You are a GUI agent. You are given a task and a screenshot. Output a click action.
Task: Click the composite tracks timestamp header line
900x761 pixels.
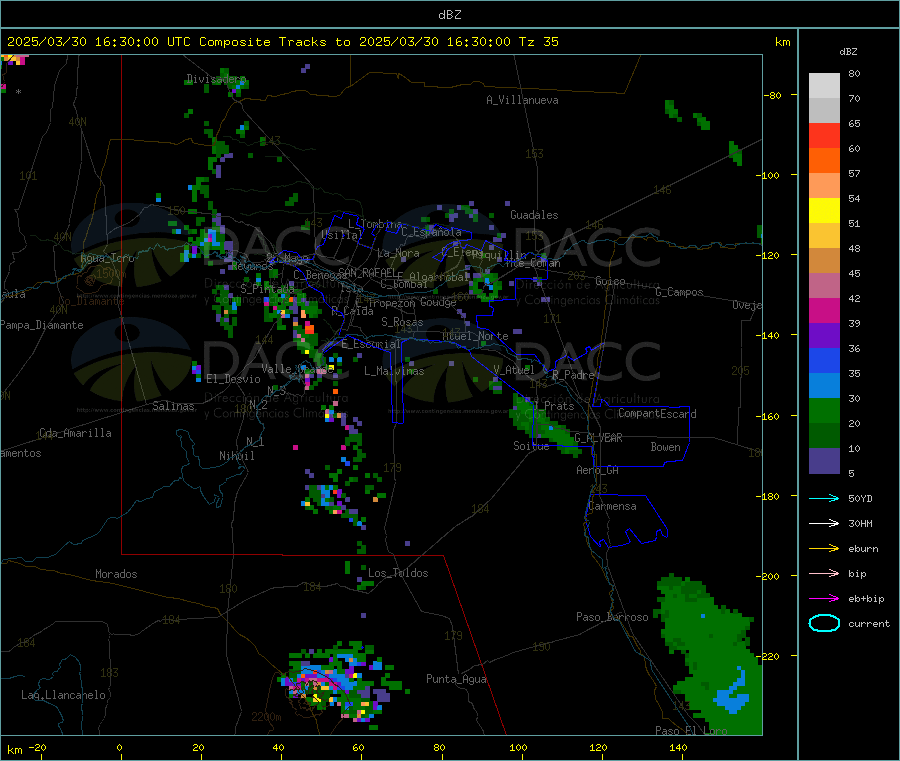click(282, 42)
